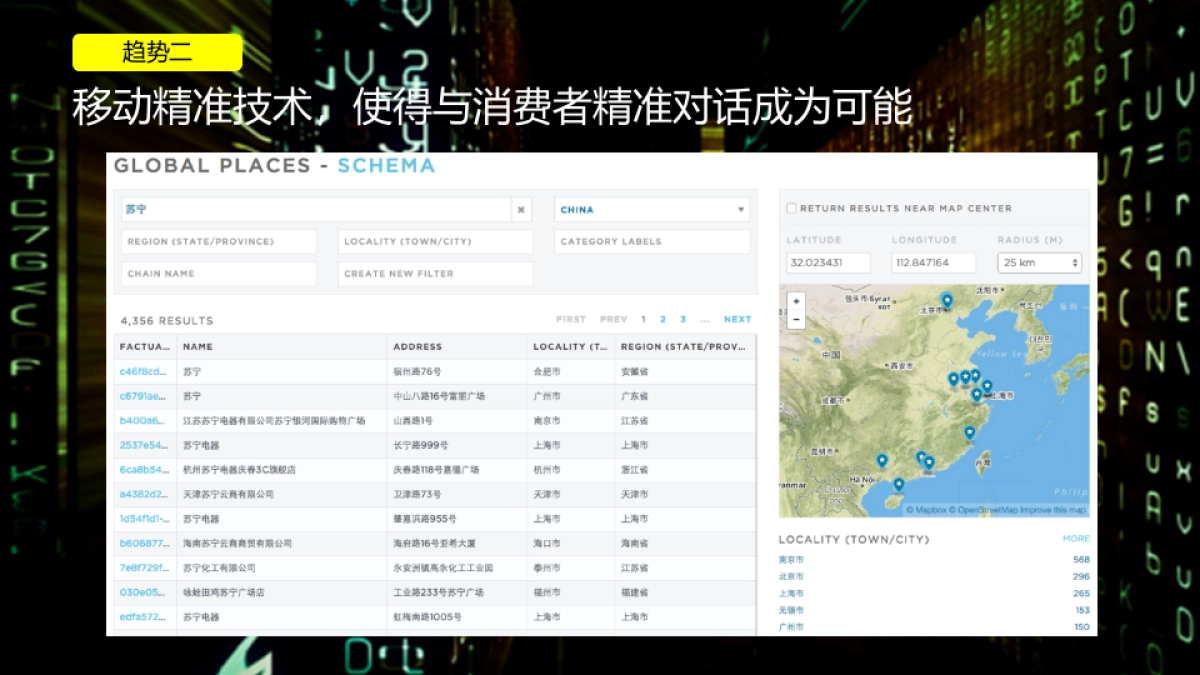The width and height of the screenshot is (1200, 675).
Task: Select the map pin near 西安市
Action: pyautogui.click(x=953, y=378)
